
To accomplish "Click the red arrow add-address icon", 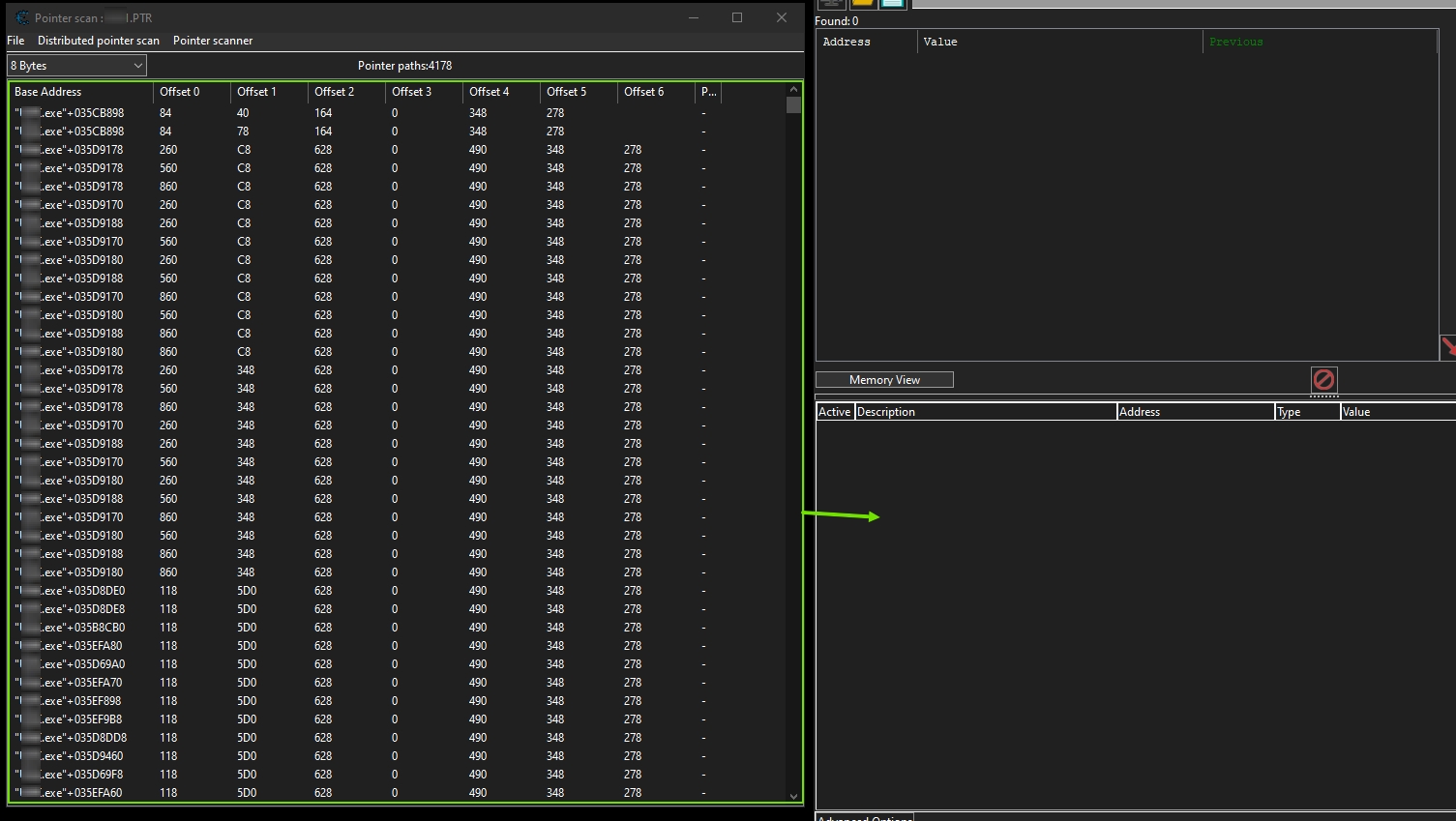I will coord(1447,346).
